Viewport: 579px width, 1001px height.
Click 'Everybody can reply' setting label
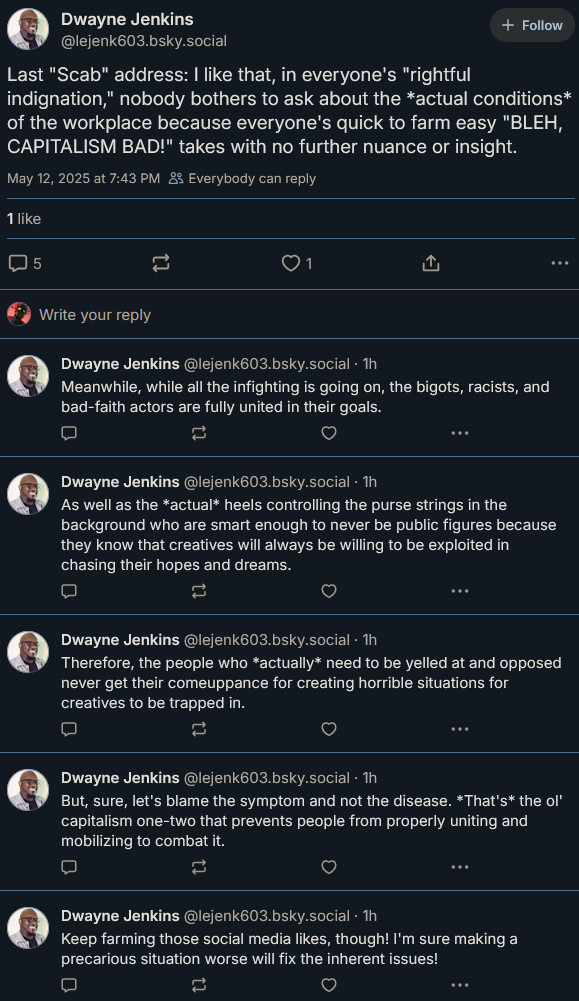[243, 179]
